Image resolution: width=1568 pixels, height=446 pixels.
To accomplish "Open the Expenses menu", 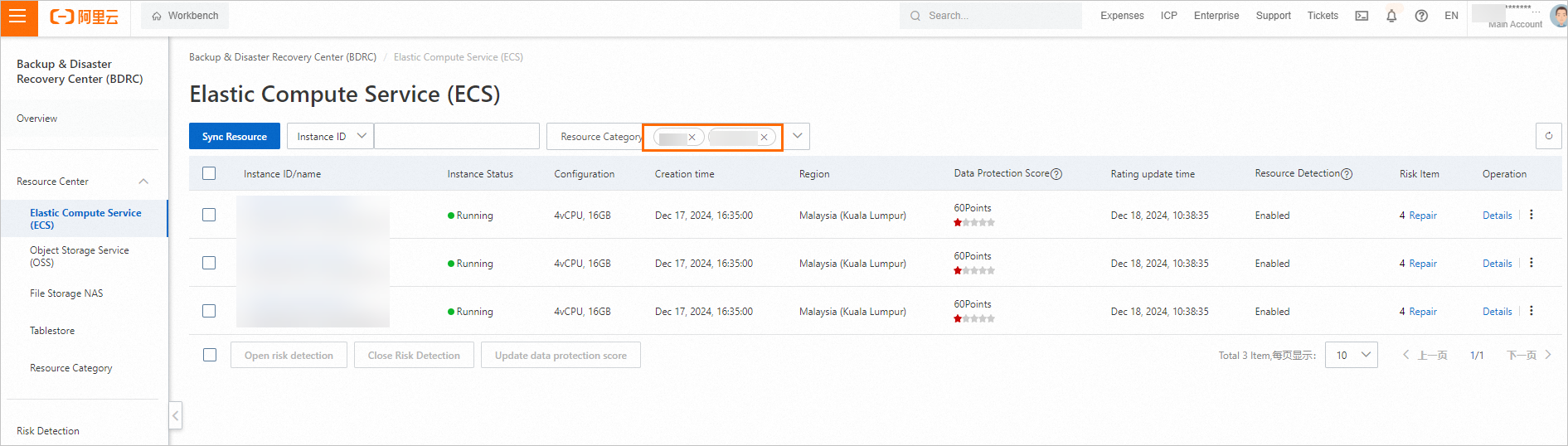I will point(1122,16).
